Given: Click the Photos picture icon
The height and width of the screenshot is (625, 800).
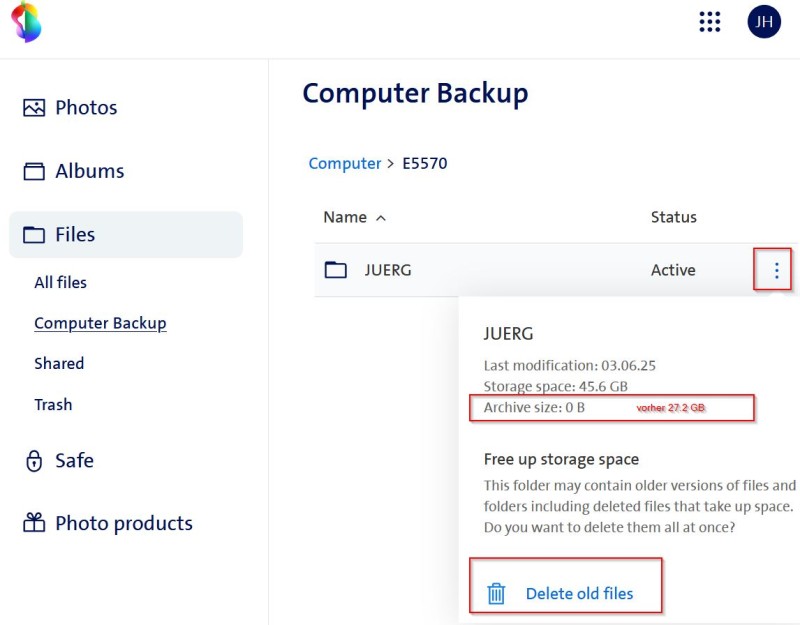Looking at the screenshot, I should click(x=34, y=108).
